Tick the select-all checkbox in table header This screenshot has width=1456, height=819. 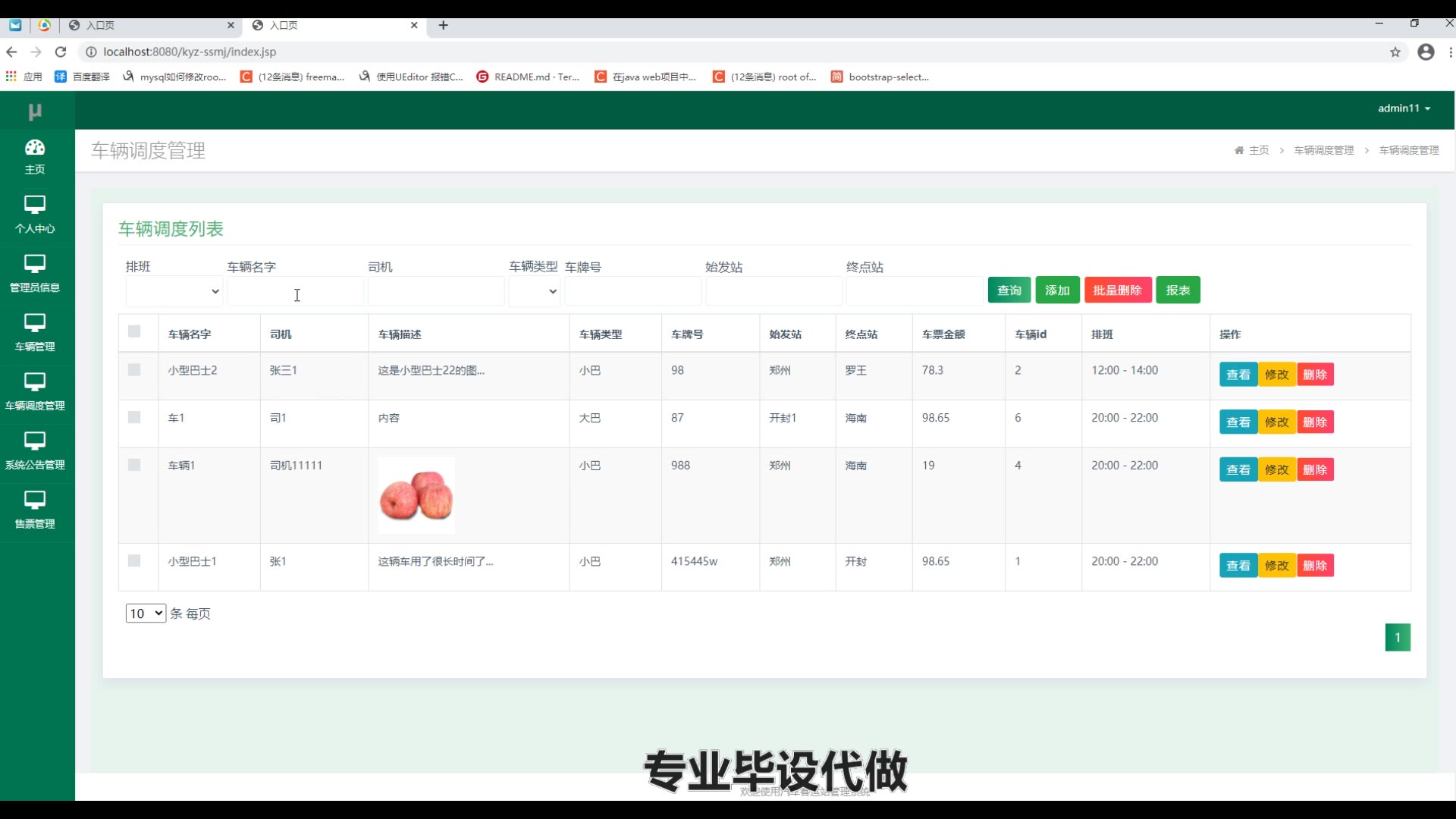pyautogui.click(x=134, y=331)
